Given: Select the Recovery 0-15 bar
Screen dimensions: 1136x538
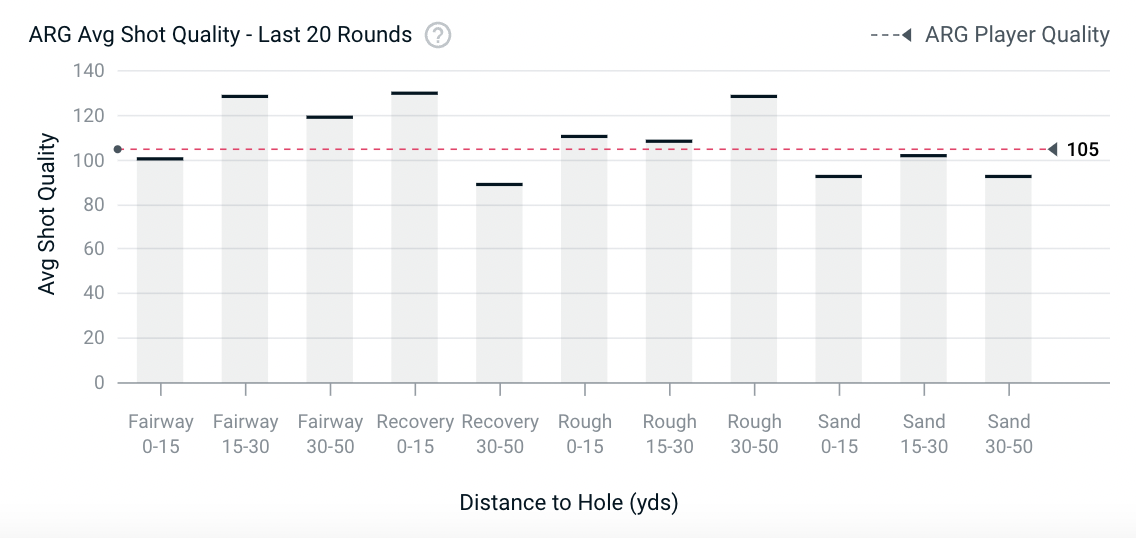Looking at the screenshot, I should coord(414,240).
